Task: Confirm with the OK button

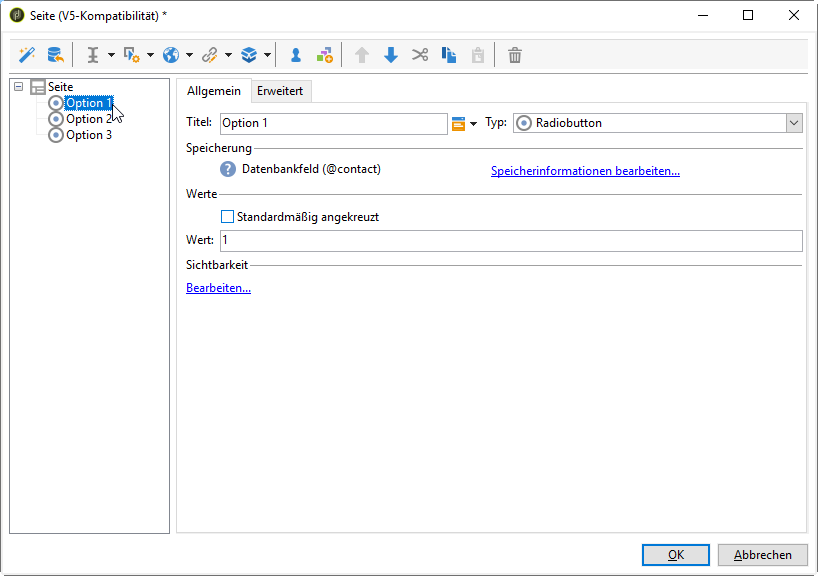Action: click(676, 555)
